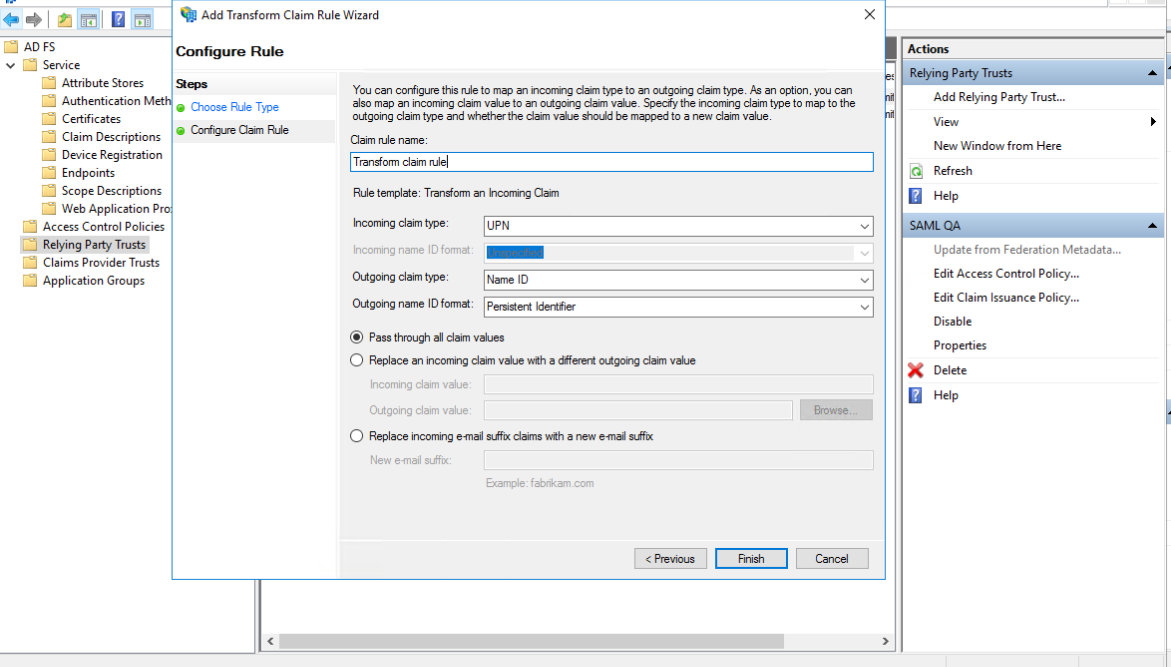Collapse the Relying Party Trusts actions section
This screenshot has height=667, width=1171.
1152,73
